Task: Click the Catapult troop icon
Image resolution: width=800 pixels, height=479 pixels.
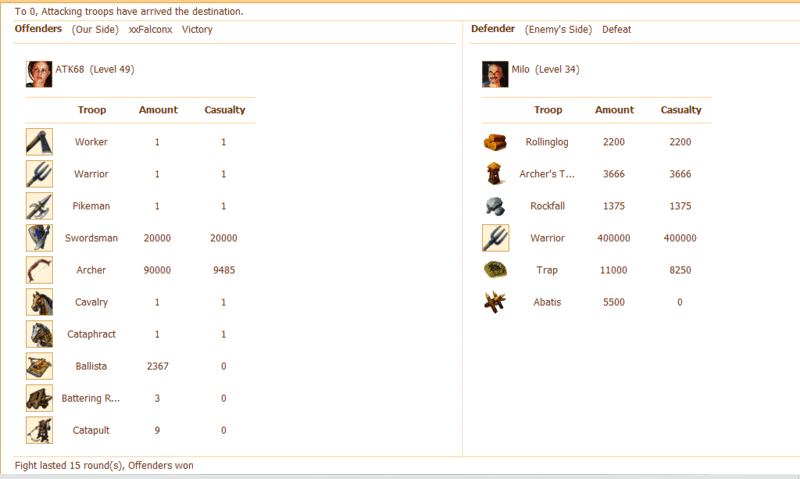Action: (x=39, y=430)
